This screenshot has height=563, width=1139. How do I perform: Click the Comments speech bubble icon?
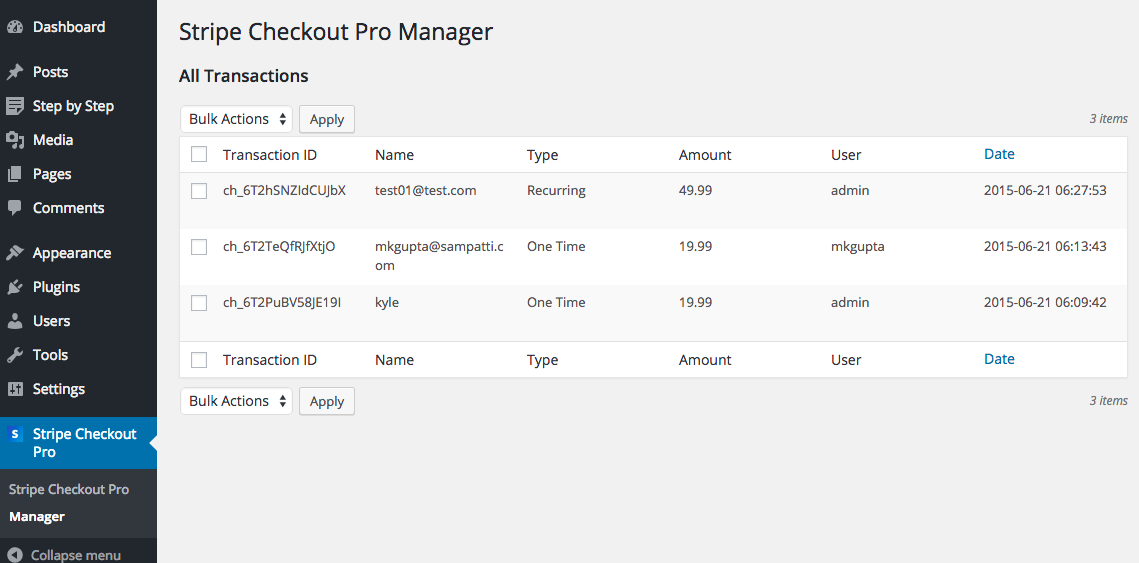pyautogui.click(x=15, y=208)
